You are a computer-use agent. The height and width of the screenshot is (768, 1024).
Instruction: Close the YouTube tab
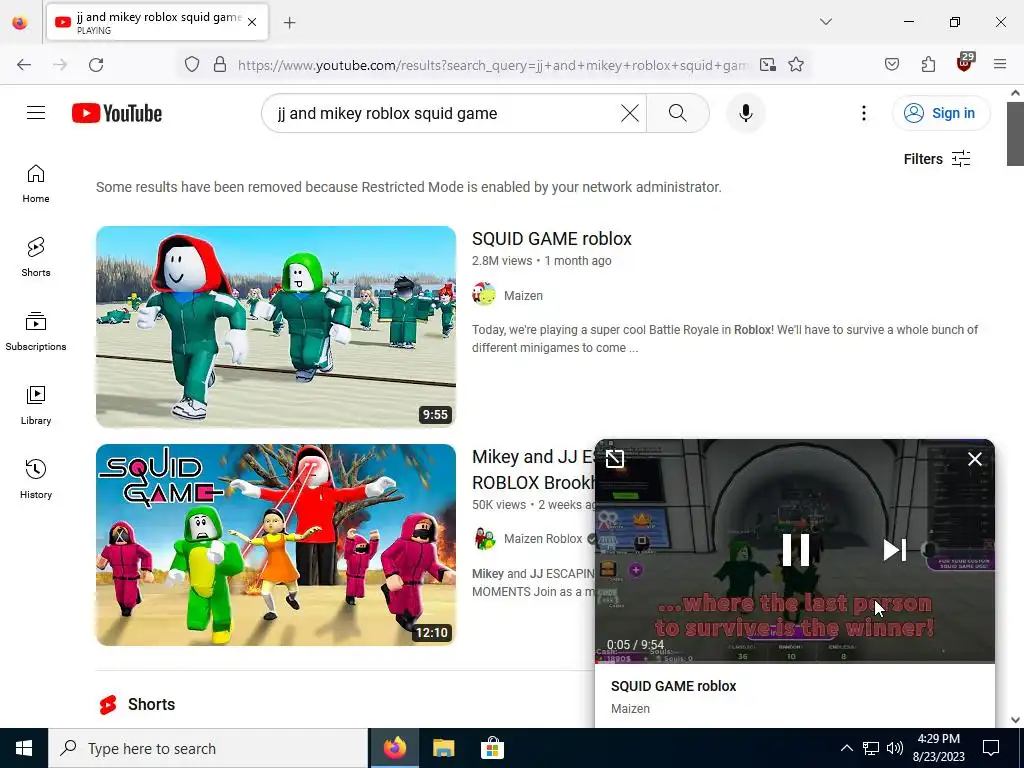coord(252,23)
